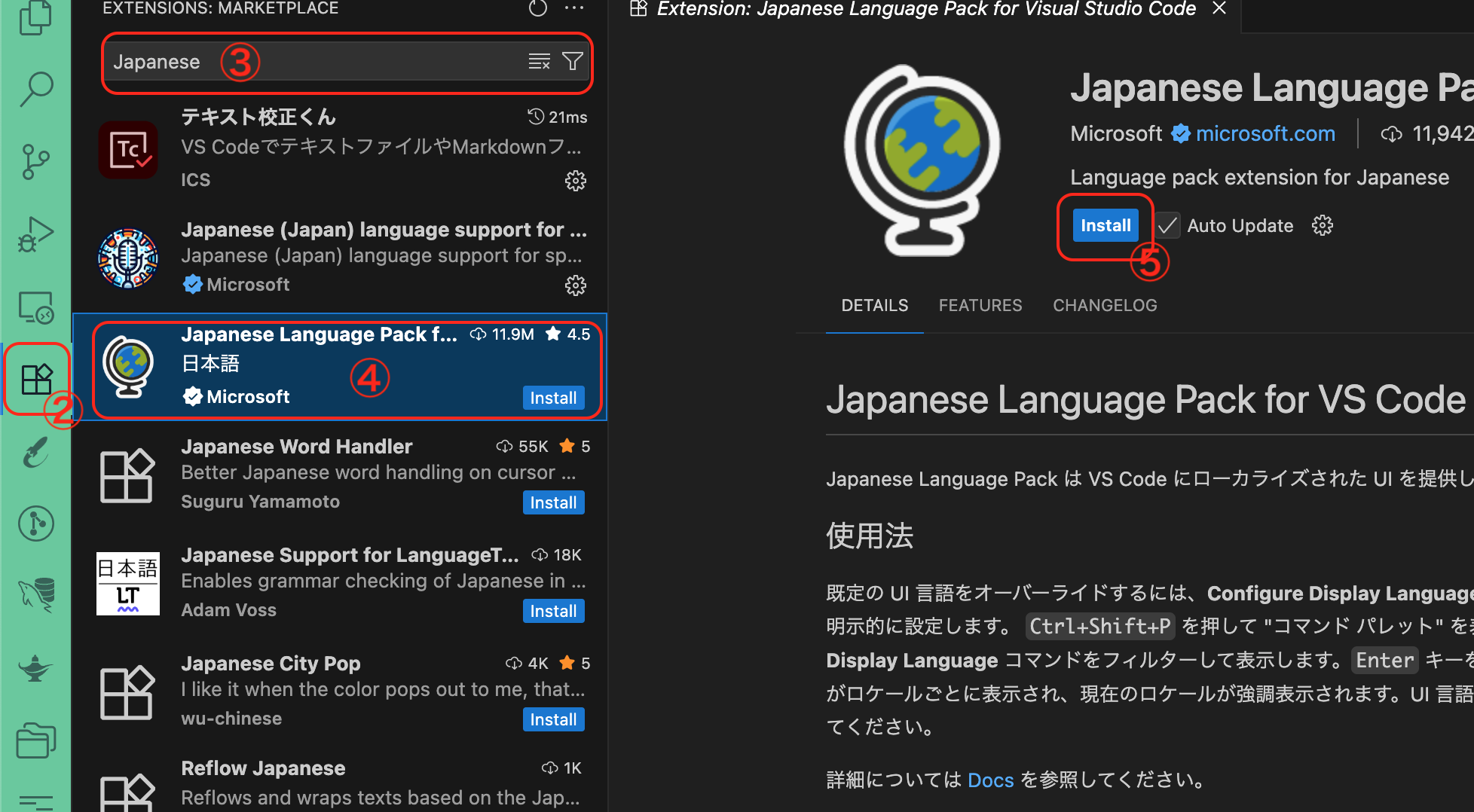This screenshot has width=1474, height=812.
Task: Open the More Actions menu
Action: pos(574,9)
